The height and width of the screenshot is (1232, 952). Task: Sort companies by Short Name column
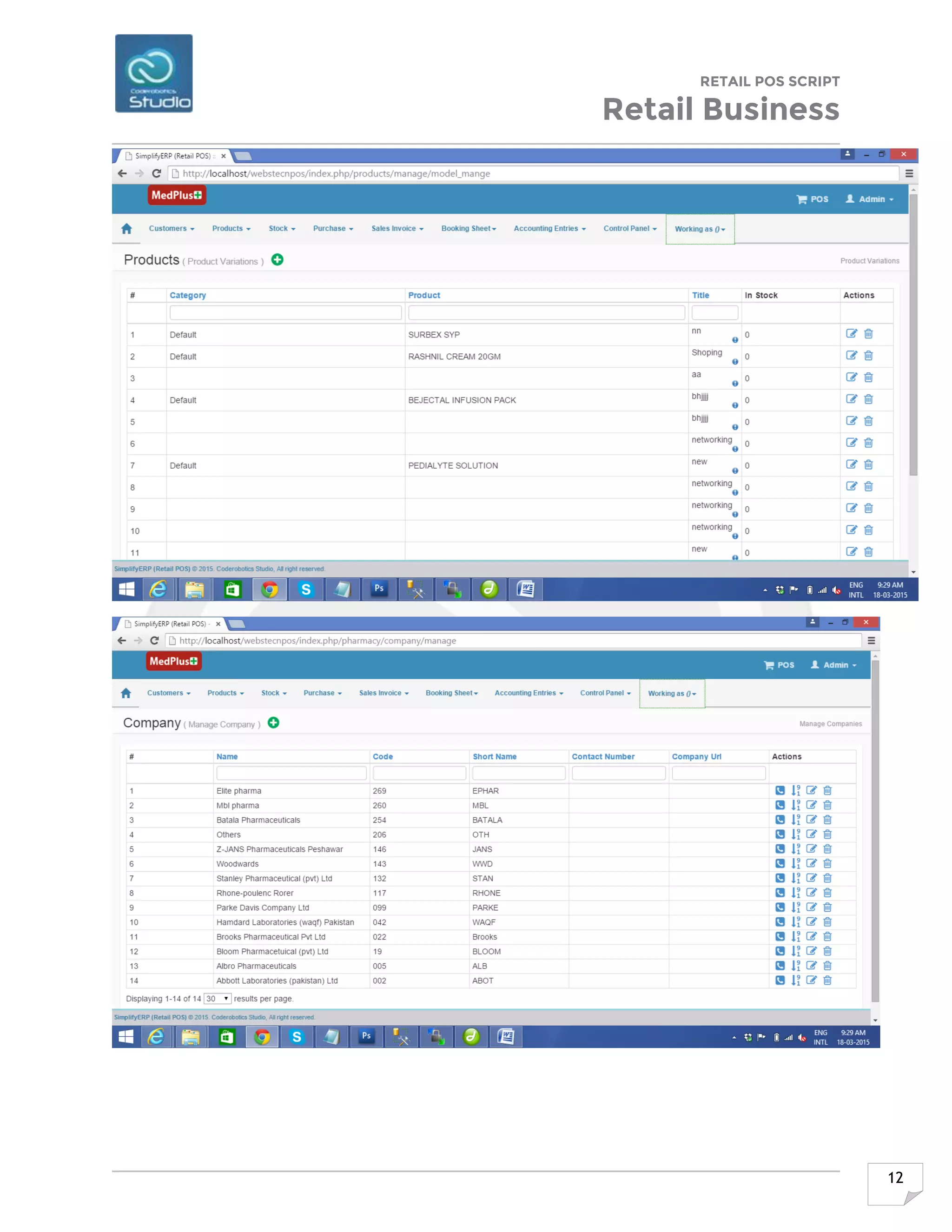point(495,756)
